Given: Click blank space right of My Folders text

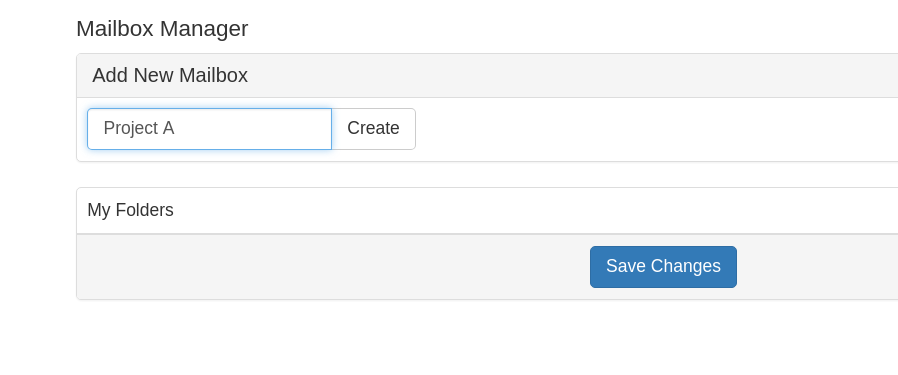Looking at the screenshot, I should pos(535,210).
